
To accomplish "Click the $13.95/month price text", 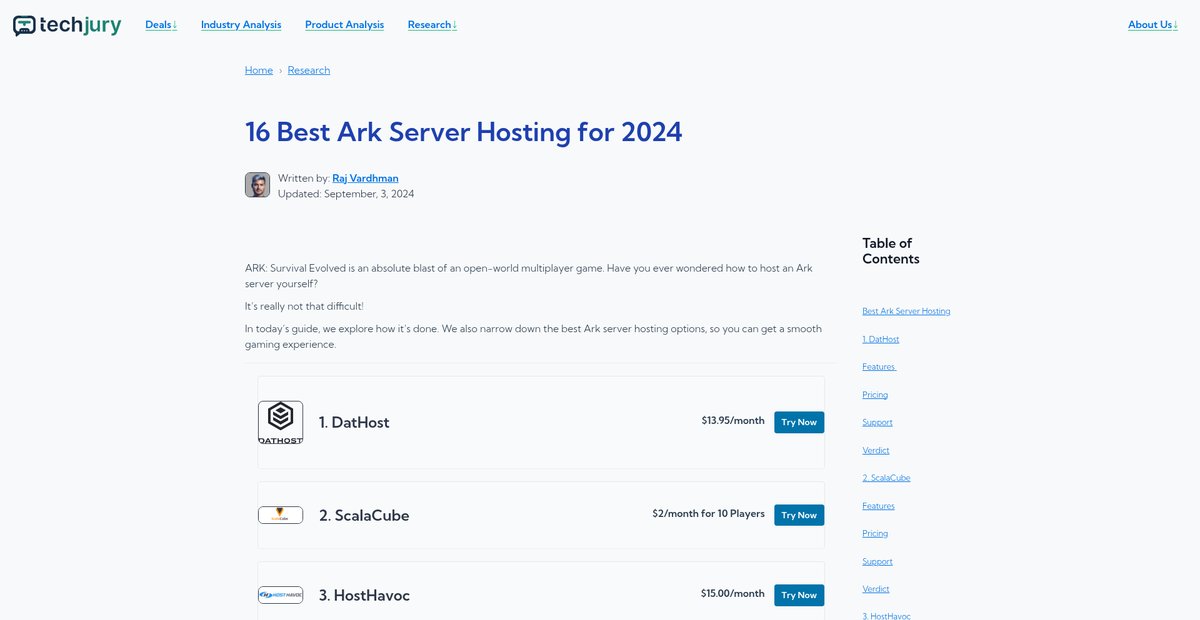I will tap(733, 421).
